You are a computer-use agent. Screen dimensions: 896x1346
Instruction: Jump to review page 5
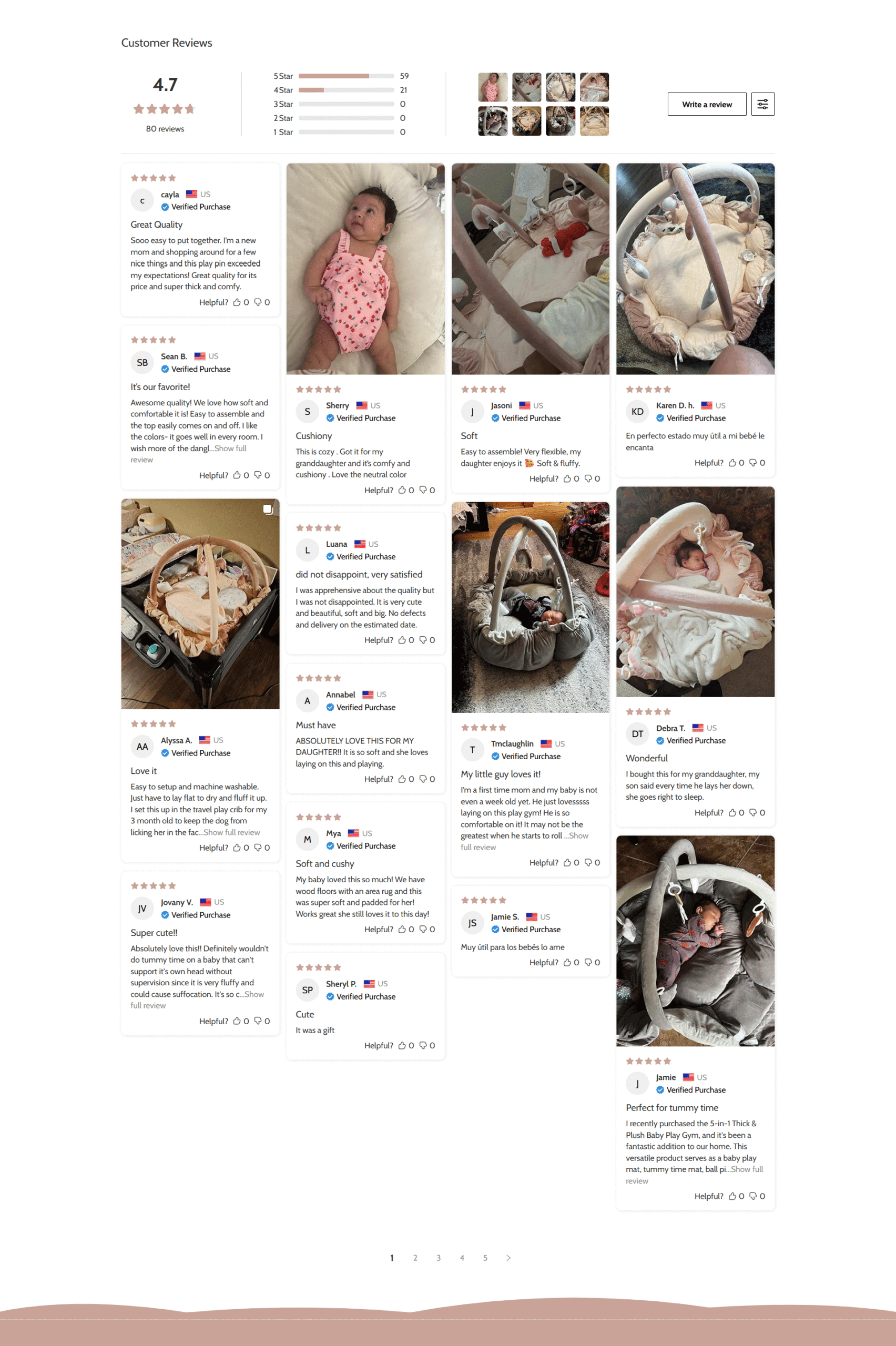point(485,1258)
